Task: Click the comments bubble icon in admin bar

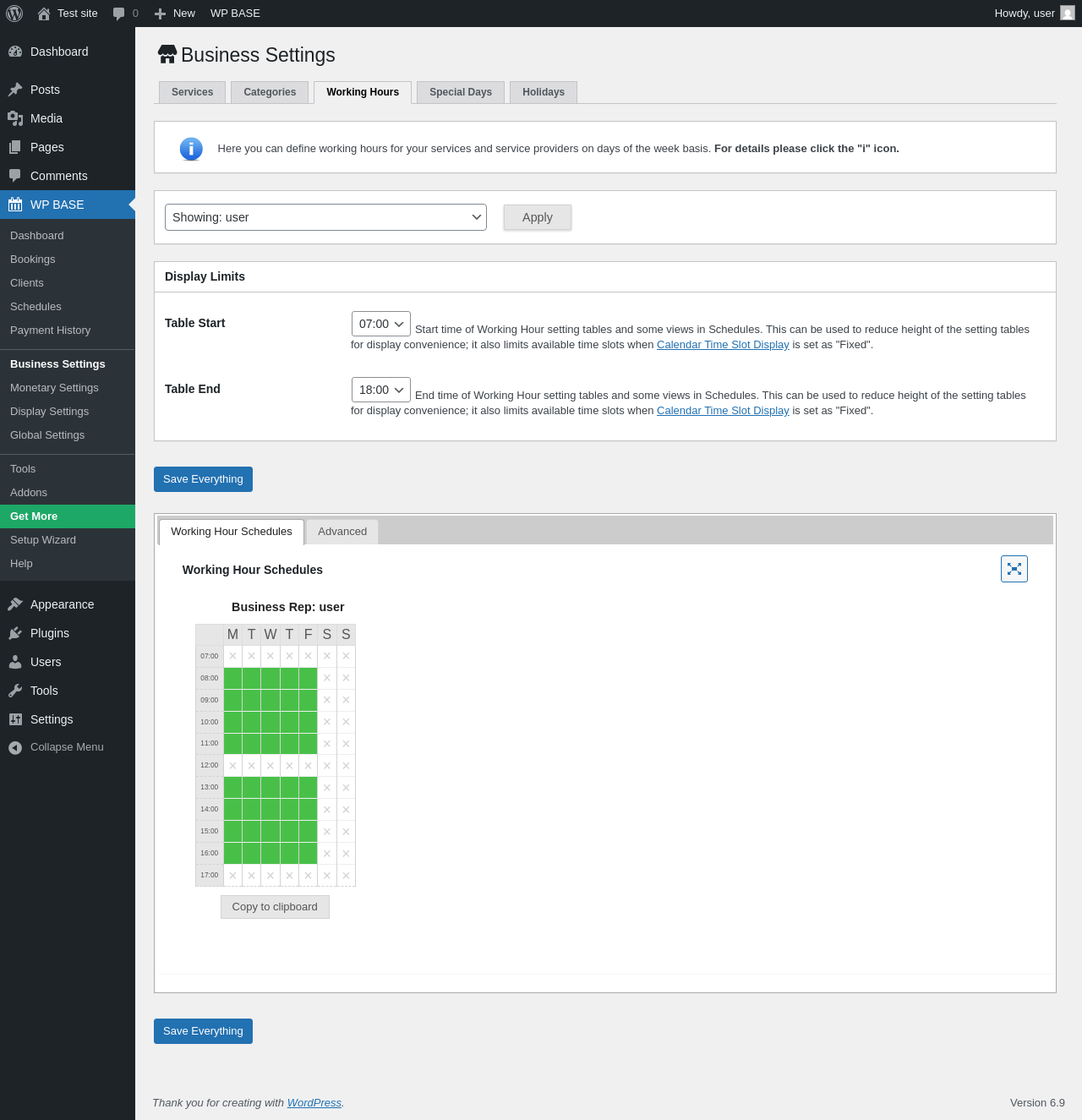Action: coord(119,14)
